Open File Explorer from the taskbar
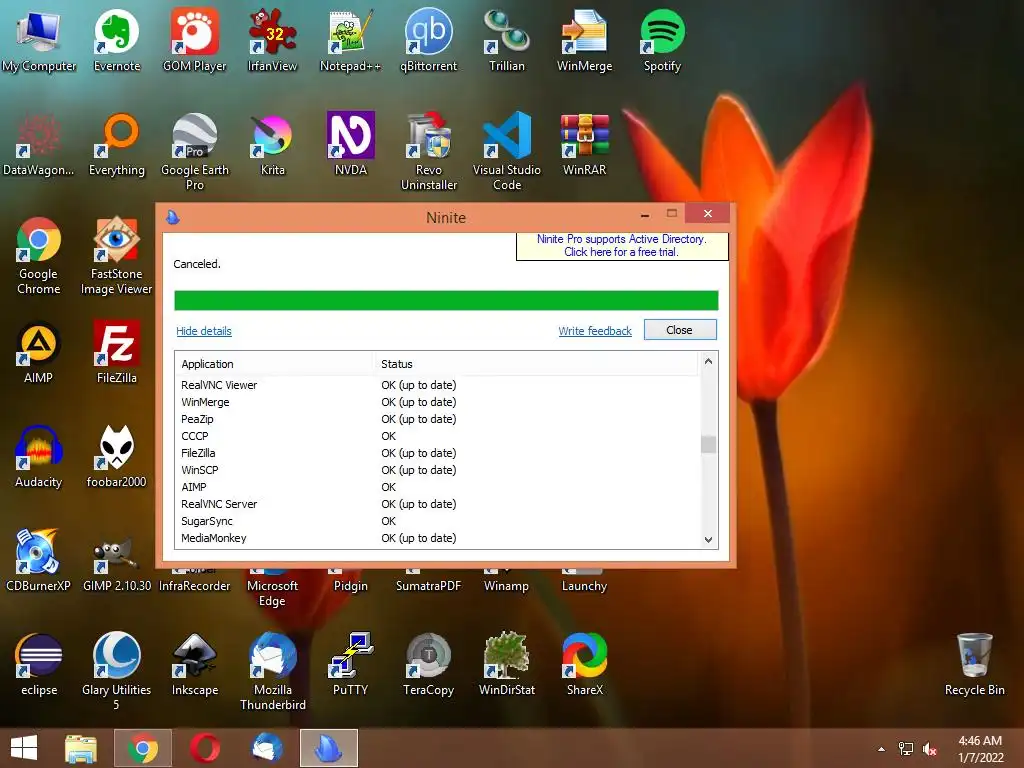The height and width of the screenshot is (768, 1024). (81, 748)
